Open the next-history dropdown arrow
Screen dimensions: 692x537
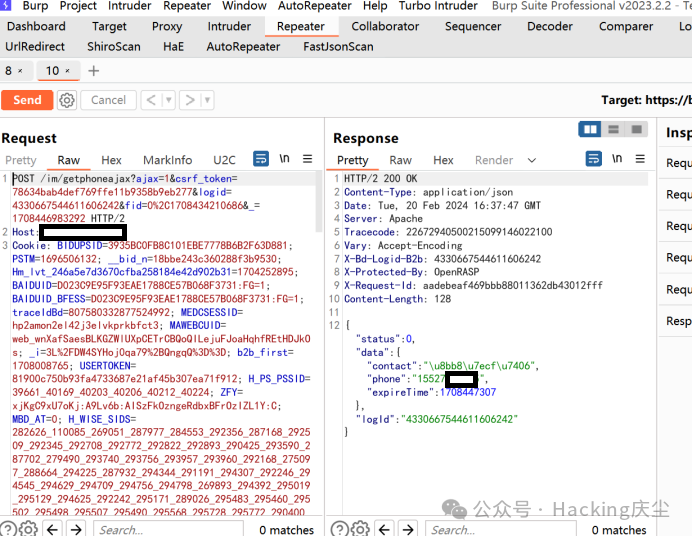[x=207, y=100]
